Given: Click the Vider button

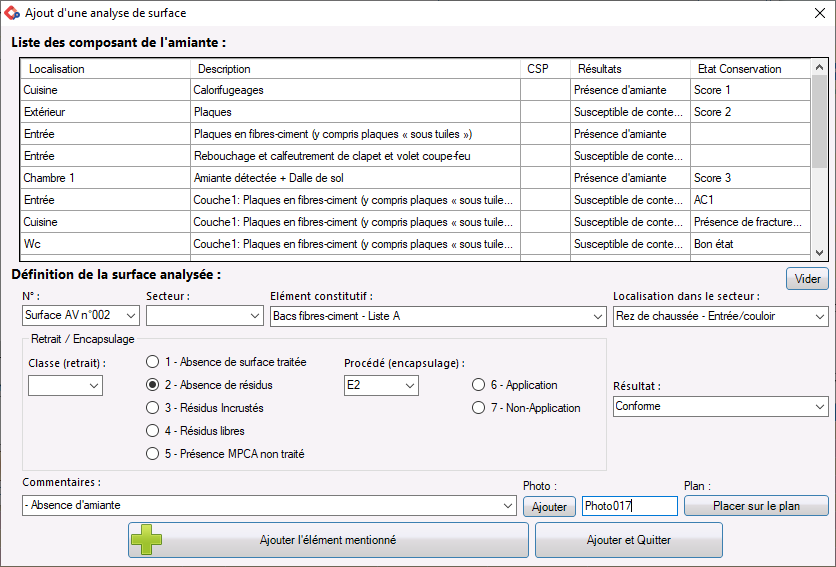Looking at the screenshot, I should click(807, 279).
